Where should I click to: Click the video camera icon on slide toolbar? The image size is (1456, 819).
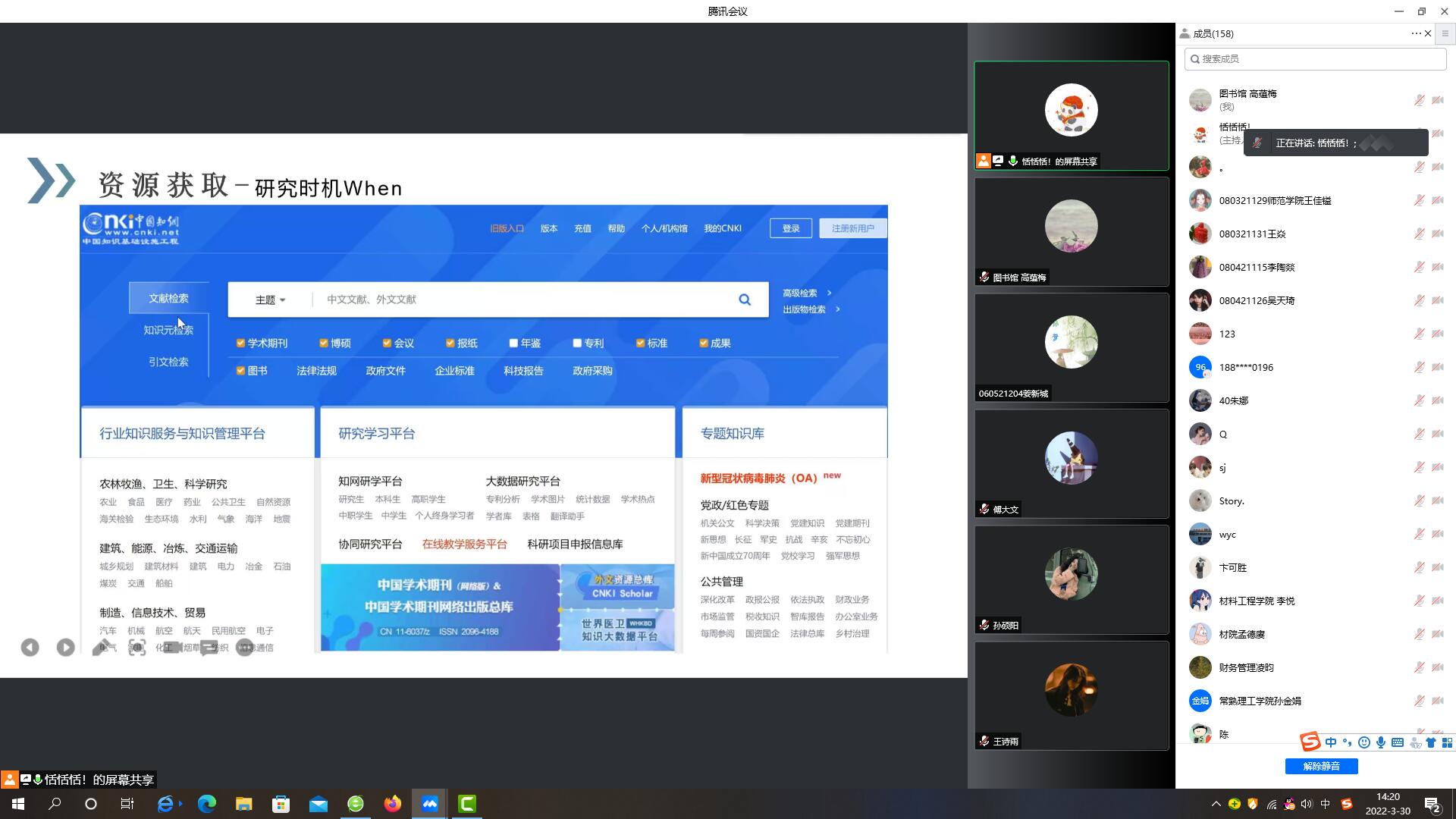click(x=173, y=648)
